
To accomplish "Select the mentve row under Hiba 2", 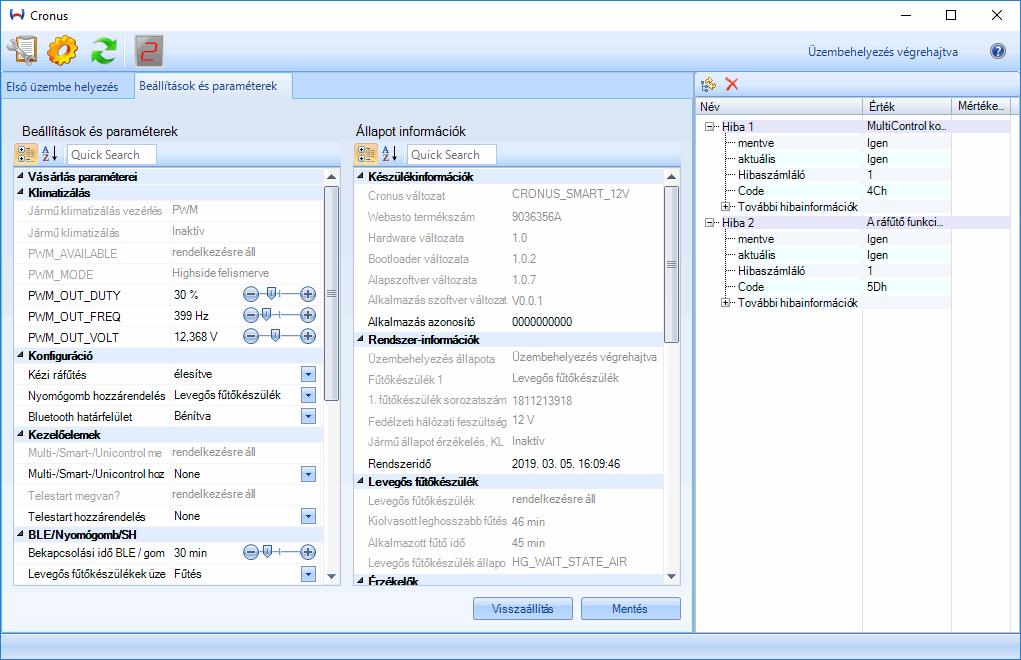I will [x=755, y=239].
